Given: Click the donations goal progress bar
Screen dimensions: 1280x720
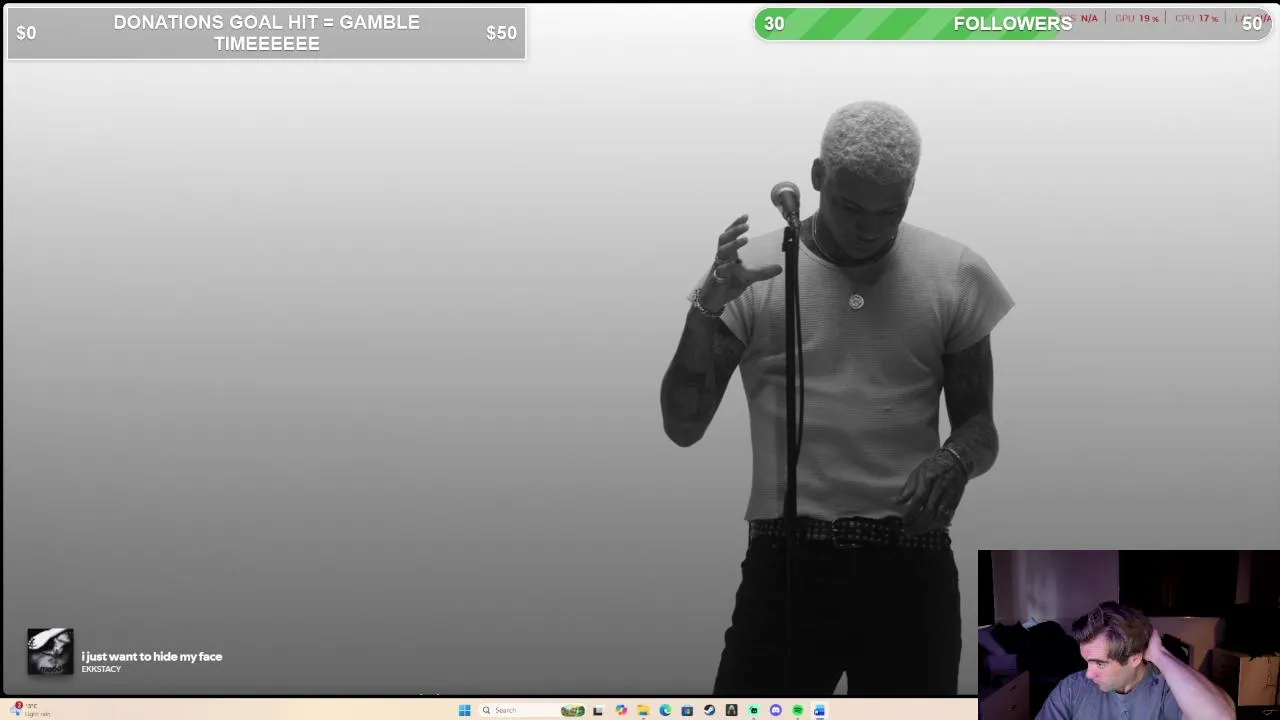Looking at the screenshot, I should click(266, 33).
